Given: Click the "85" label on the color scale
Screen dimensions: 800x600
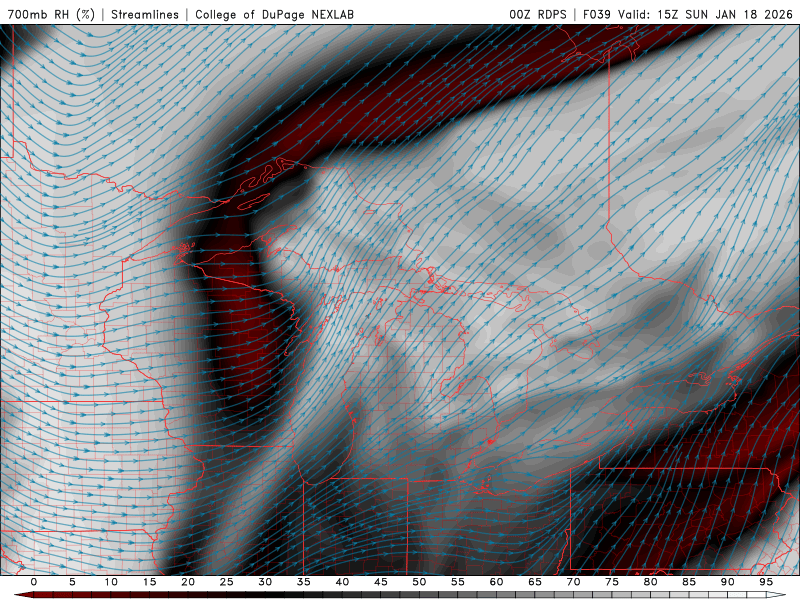Looking at the screenshot, I should tap(689, 582).
